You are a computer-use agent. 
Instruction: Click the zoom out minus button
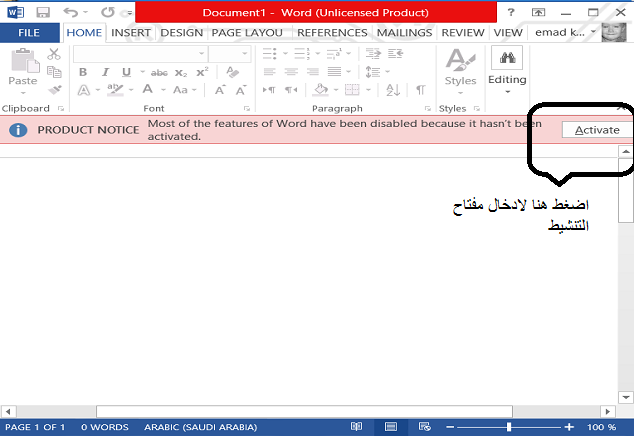(x=450, y=427)
